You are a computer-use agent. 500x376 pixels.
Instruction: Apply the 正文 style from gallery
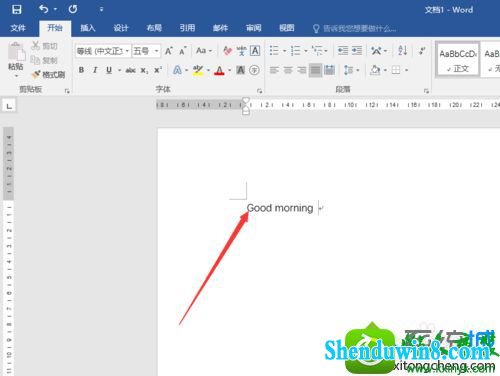[x=458, y=60]
